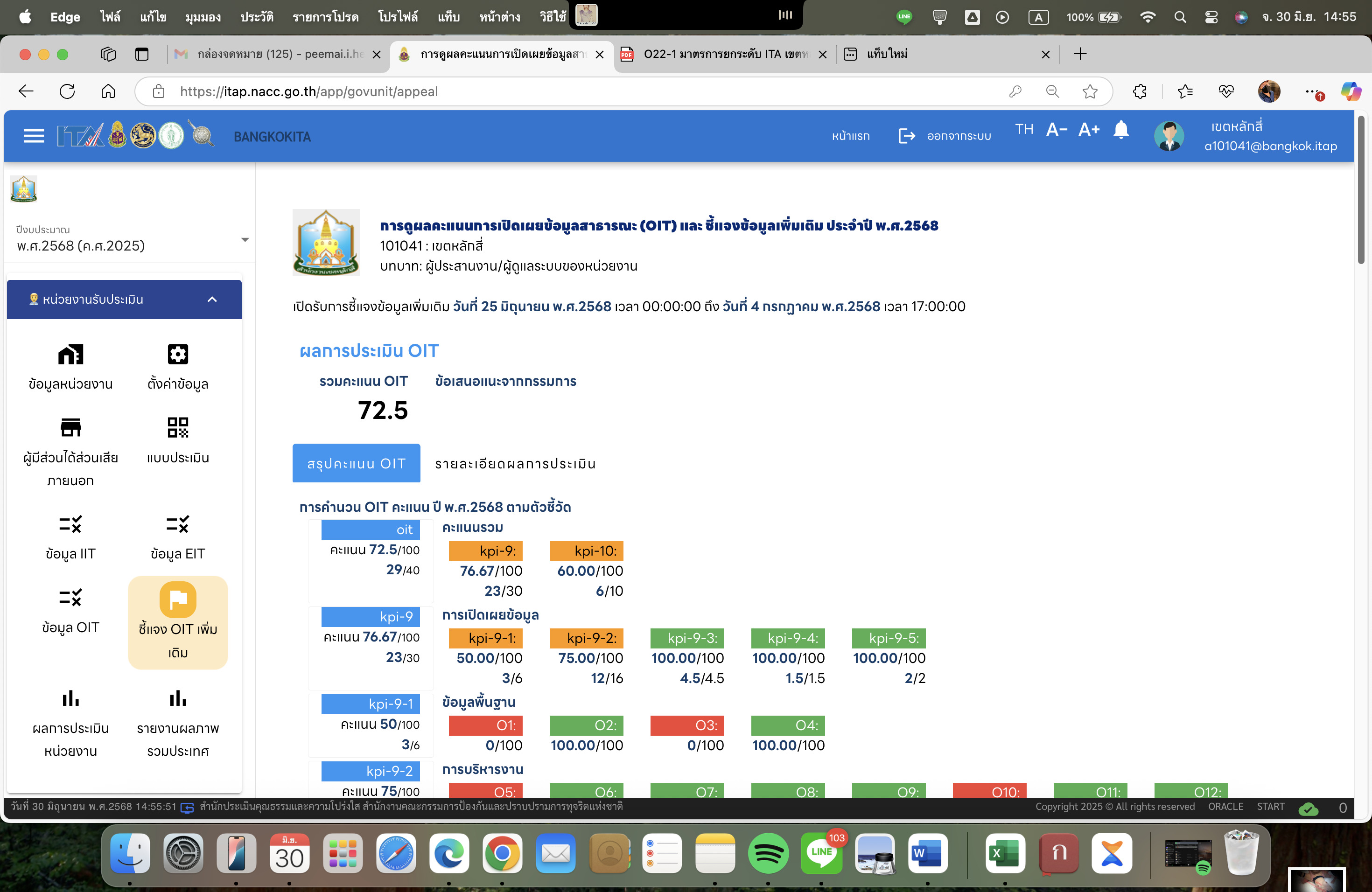Click the O2 green score box
Image resolution: width=1372 pixels, height=892 pixels.
(586, 725)
